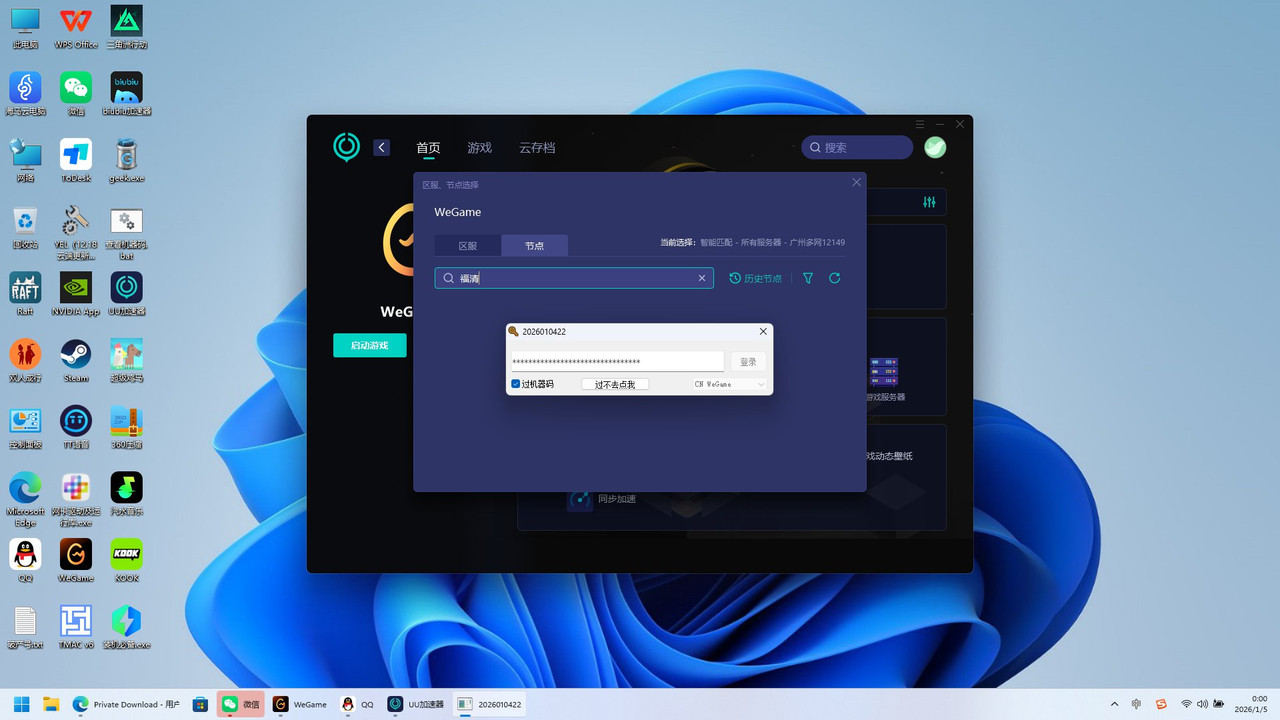Open the CN WeGame dropdown
1280x720 pixels.
730,384
